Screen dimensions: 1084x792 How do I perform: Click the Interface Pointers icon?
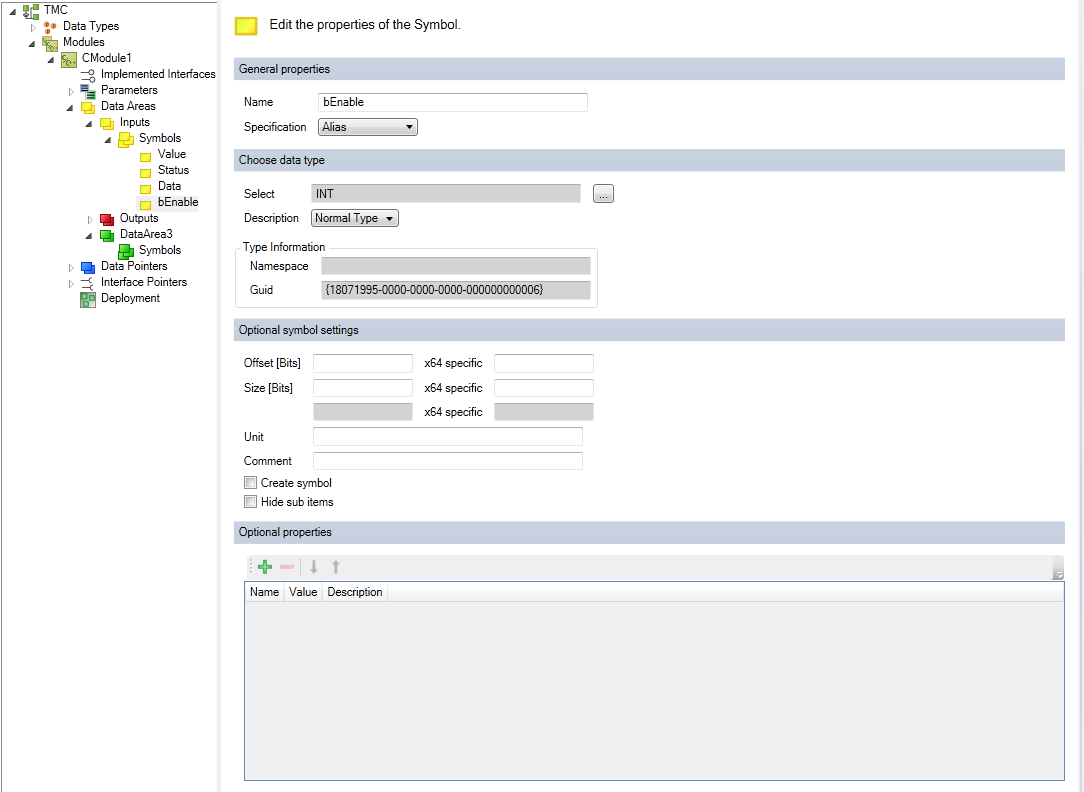(x=88, y=283)
